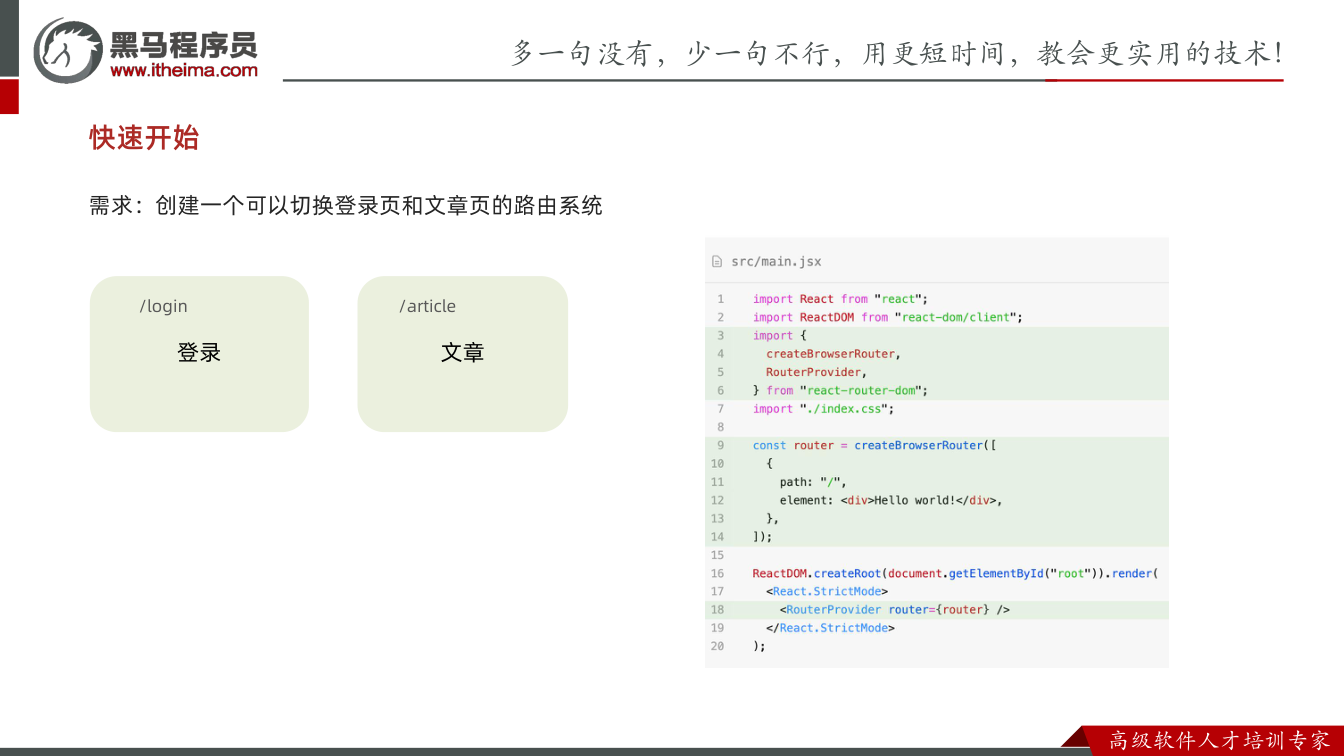Click the 快速开始 heading
The height and width of the screenshot is (756, 1344).
[x=144, y=138]
